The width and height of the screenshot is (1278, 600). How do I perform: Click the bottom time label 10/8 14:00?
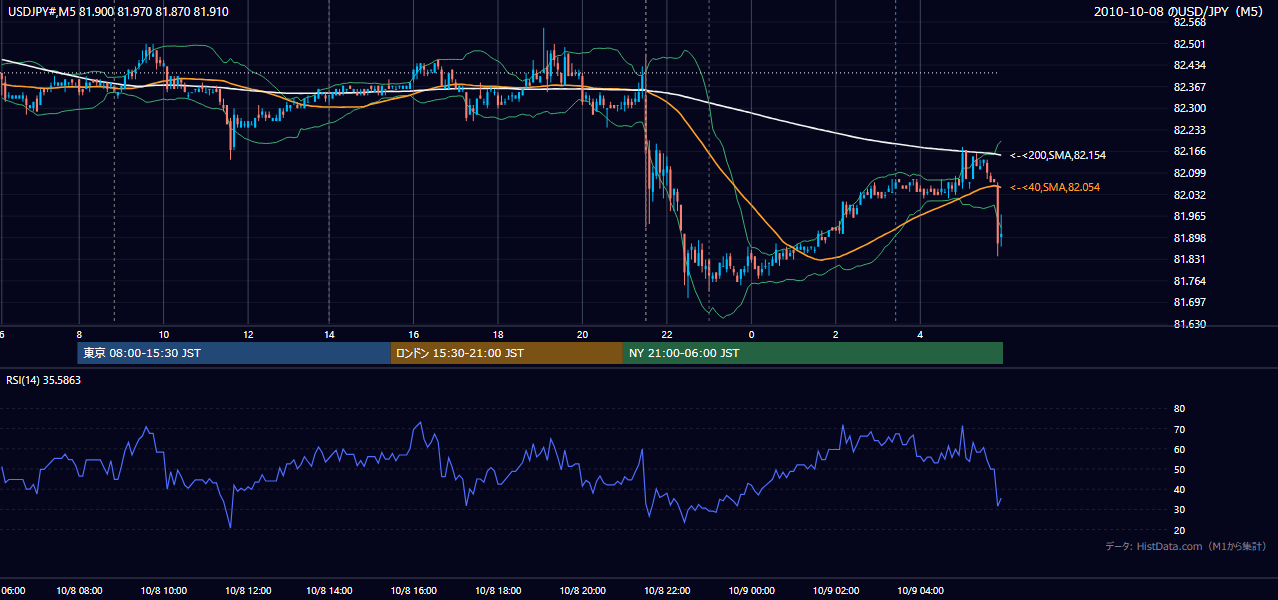pos(330,591)
